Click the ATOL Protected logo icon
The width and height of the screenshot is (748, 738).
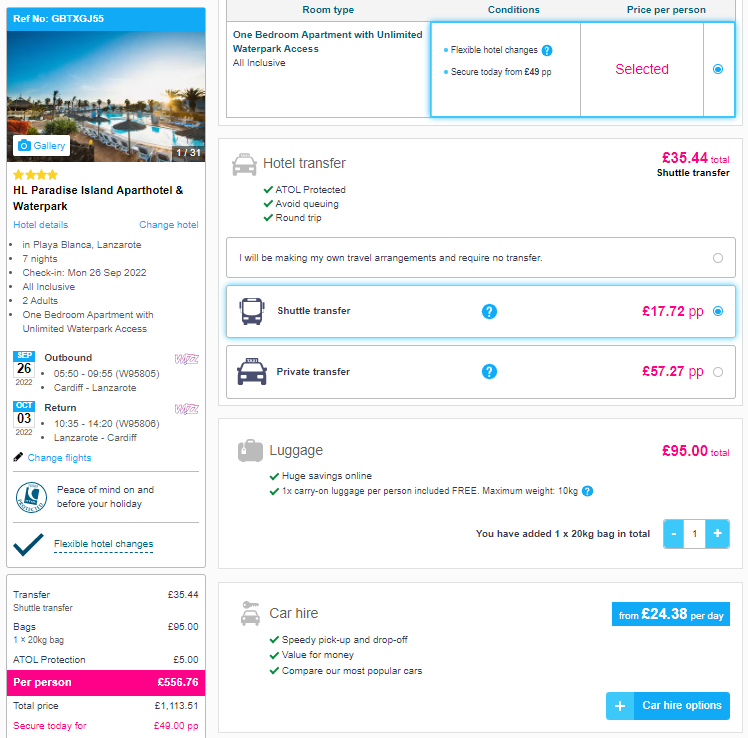[31, 497]
